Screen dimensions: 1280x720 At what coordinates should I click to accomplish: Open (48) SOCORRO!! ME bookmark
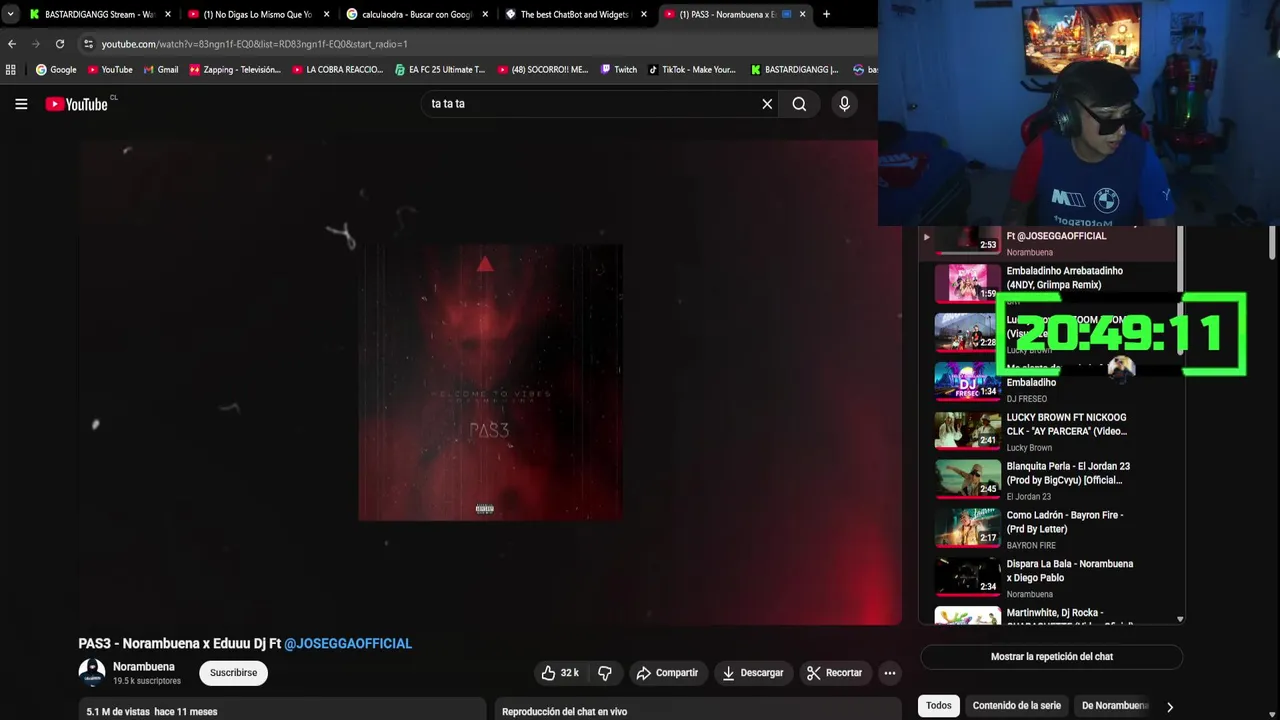click(x=542, y=70)
